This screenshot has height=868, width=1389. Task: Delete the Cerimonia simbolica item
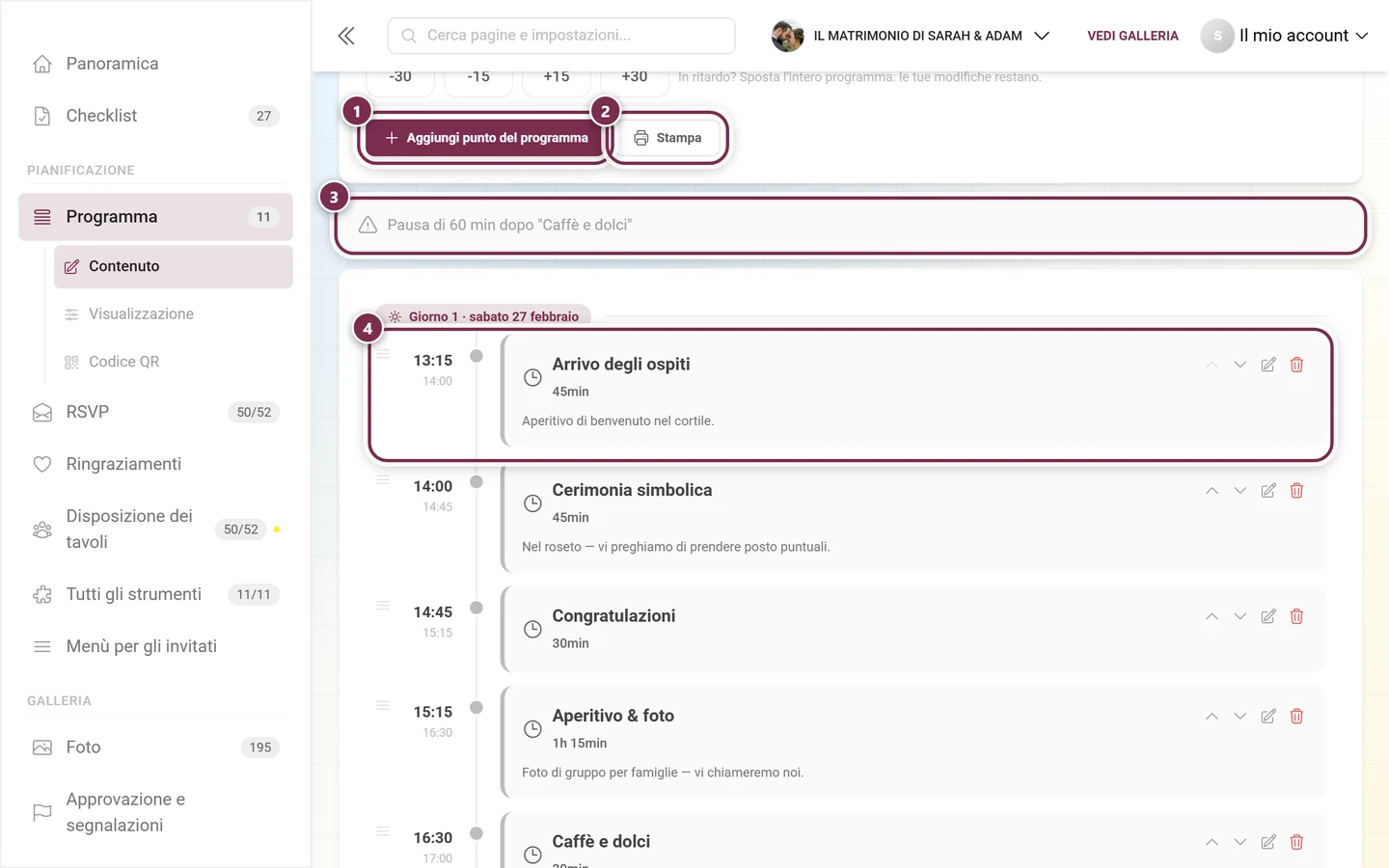[1296, 491]
